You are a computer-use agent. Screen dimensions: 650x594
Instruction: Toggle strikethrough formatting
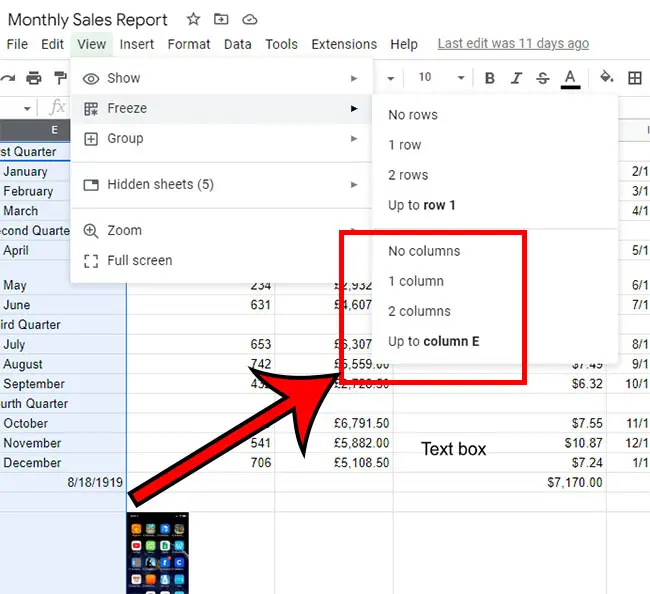543,78
